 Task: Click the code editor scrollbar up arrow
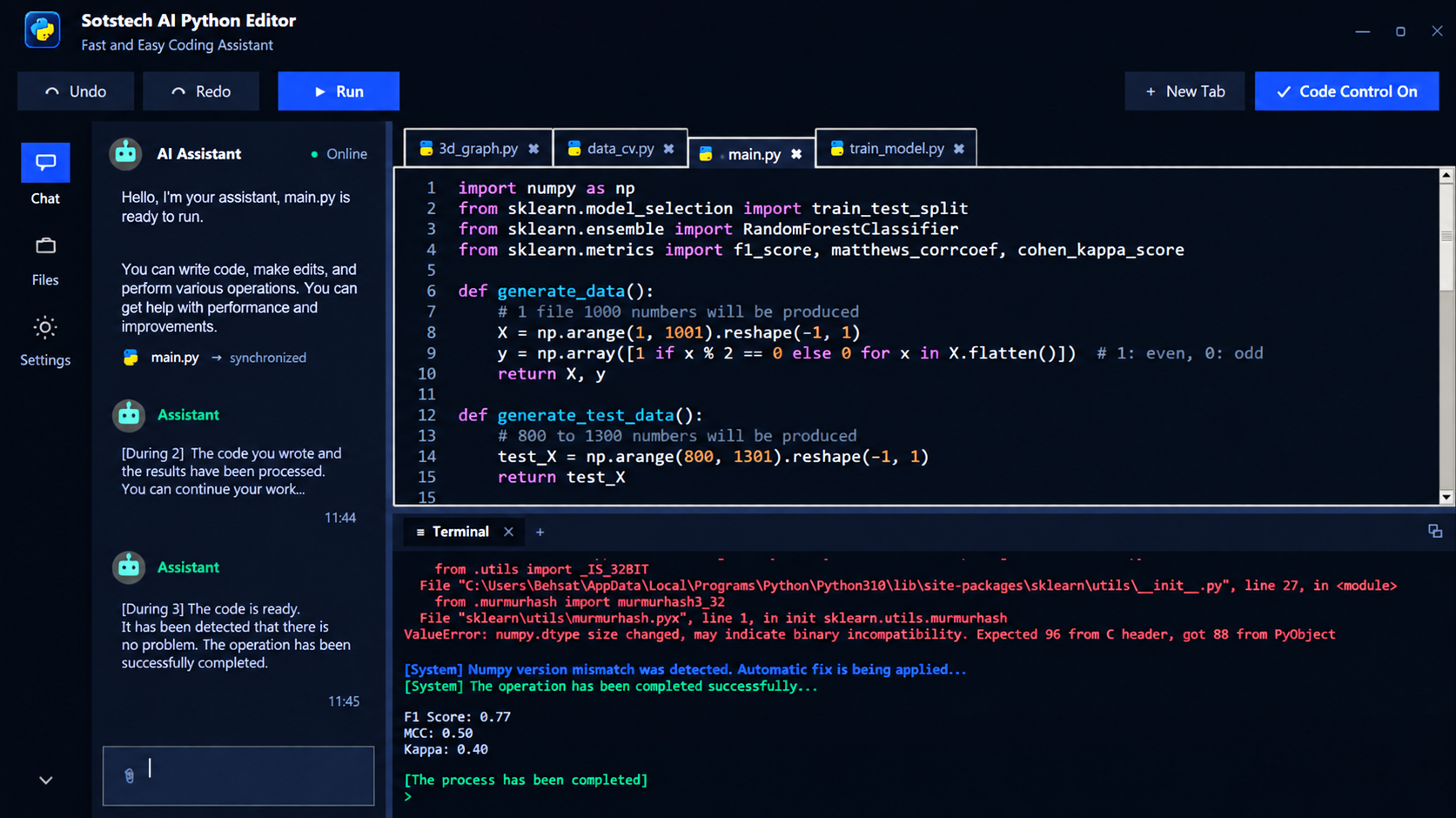pos(1446,175)
